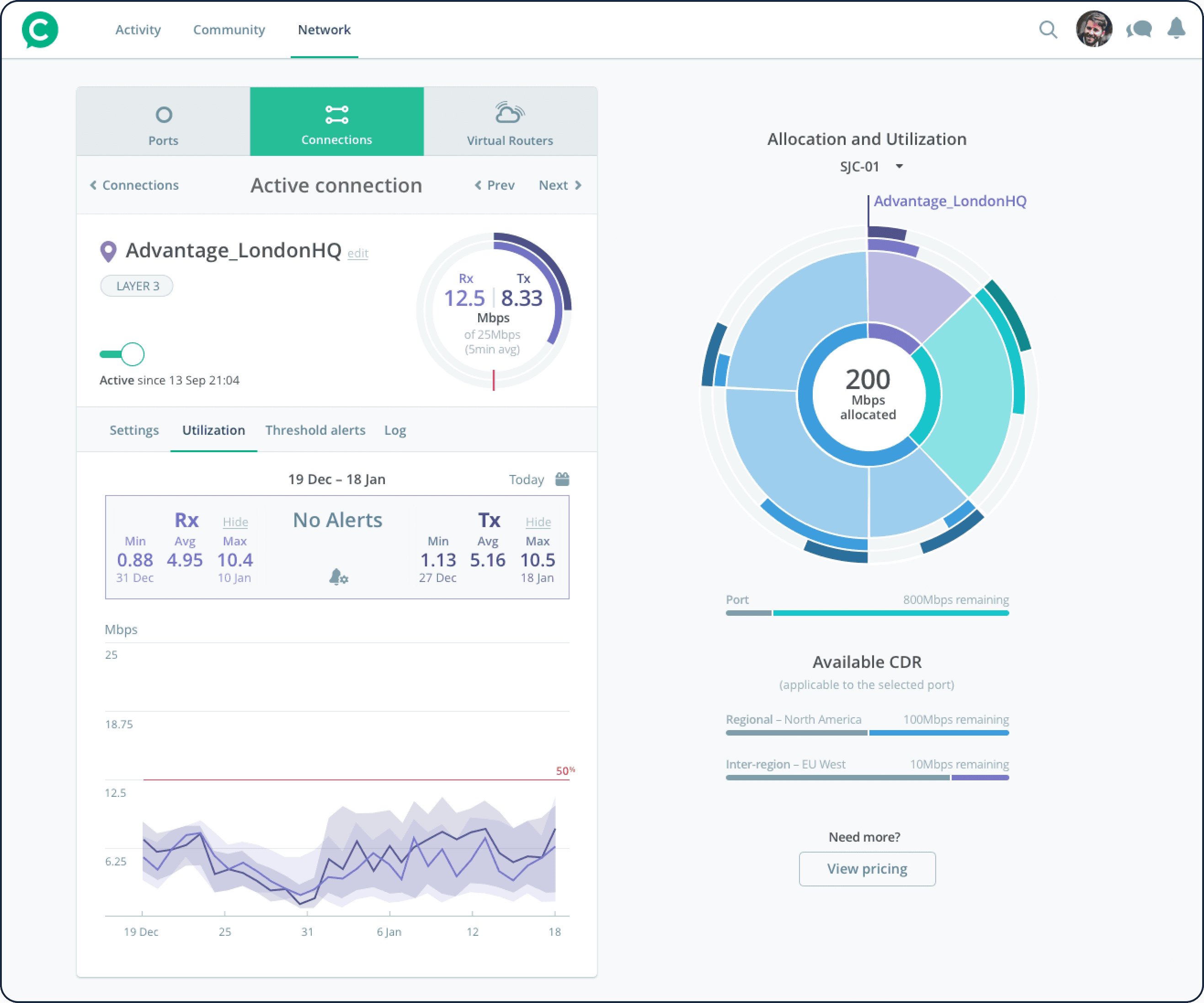Click the purple location pin icon
1204x1003 pixels.
108,251
